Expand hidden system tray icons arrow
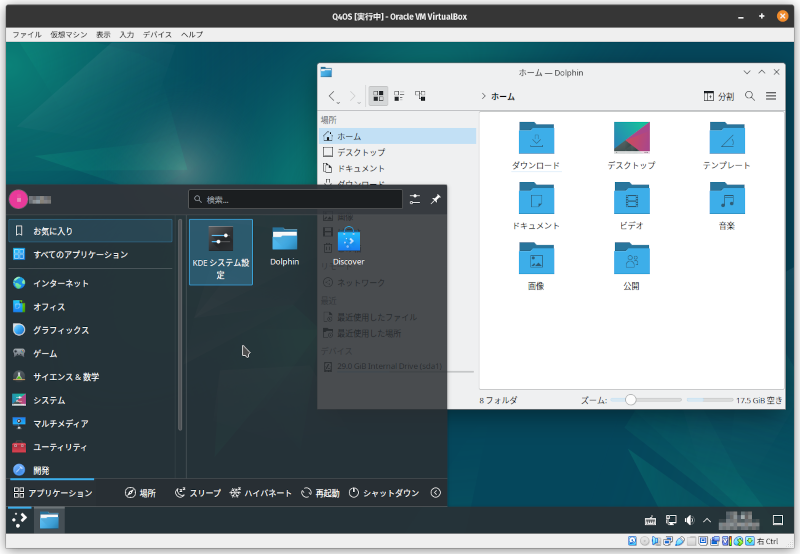Viewport: 800px width, 554px height. (x=707, y=520)
